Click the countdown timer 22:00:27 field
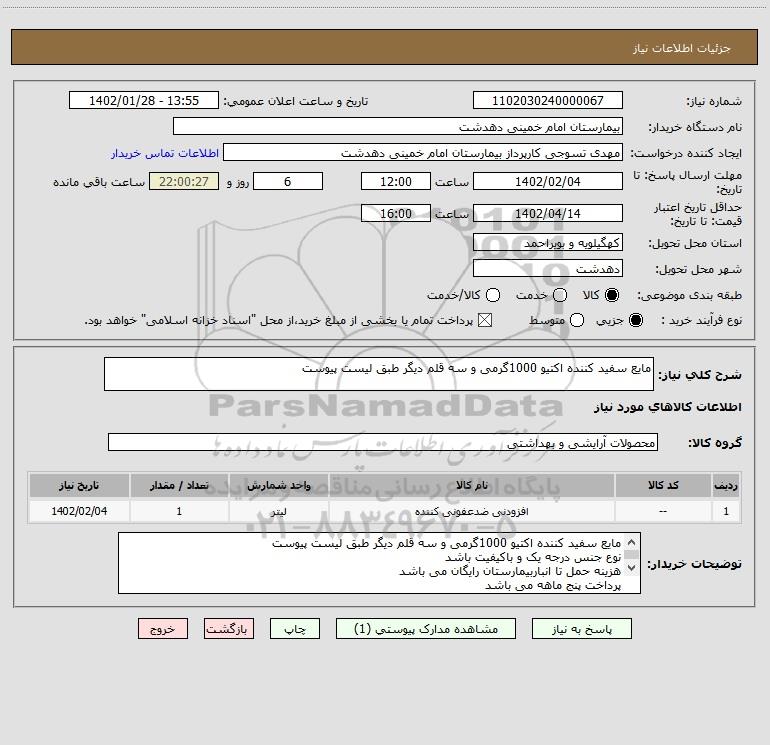Viewport: 770px width, 745px height. click(x=184, y=181)
